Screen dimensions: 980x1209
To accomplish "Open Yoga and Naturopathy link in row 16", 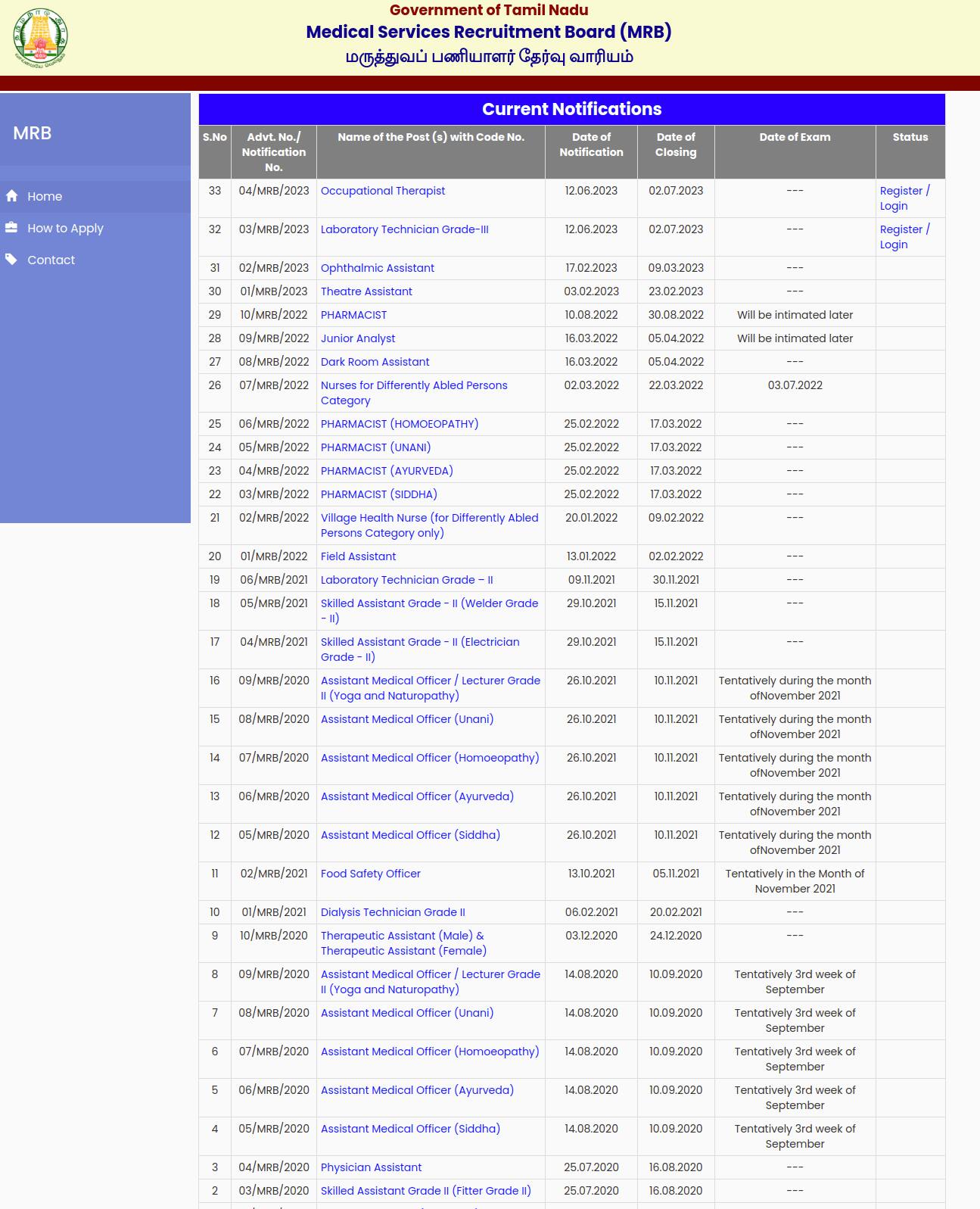I will click(431, 688).
